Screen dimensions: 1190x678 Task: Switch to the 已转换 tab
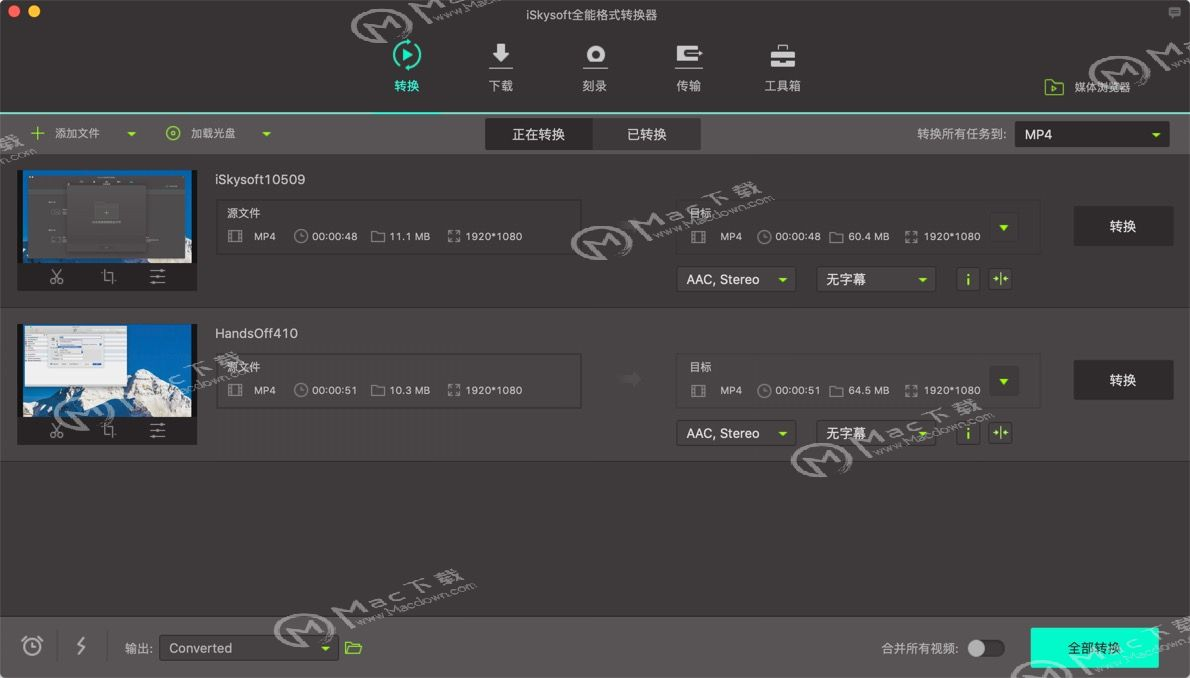point(647,134)
